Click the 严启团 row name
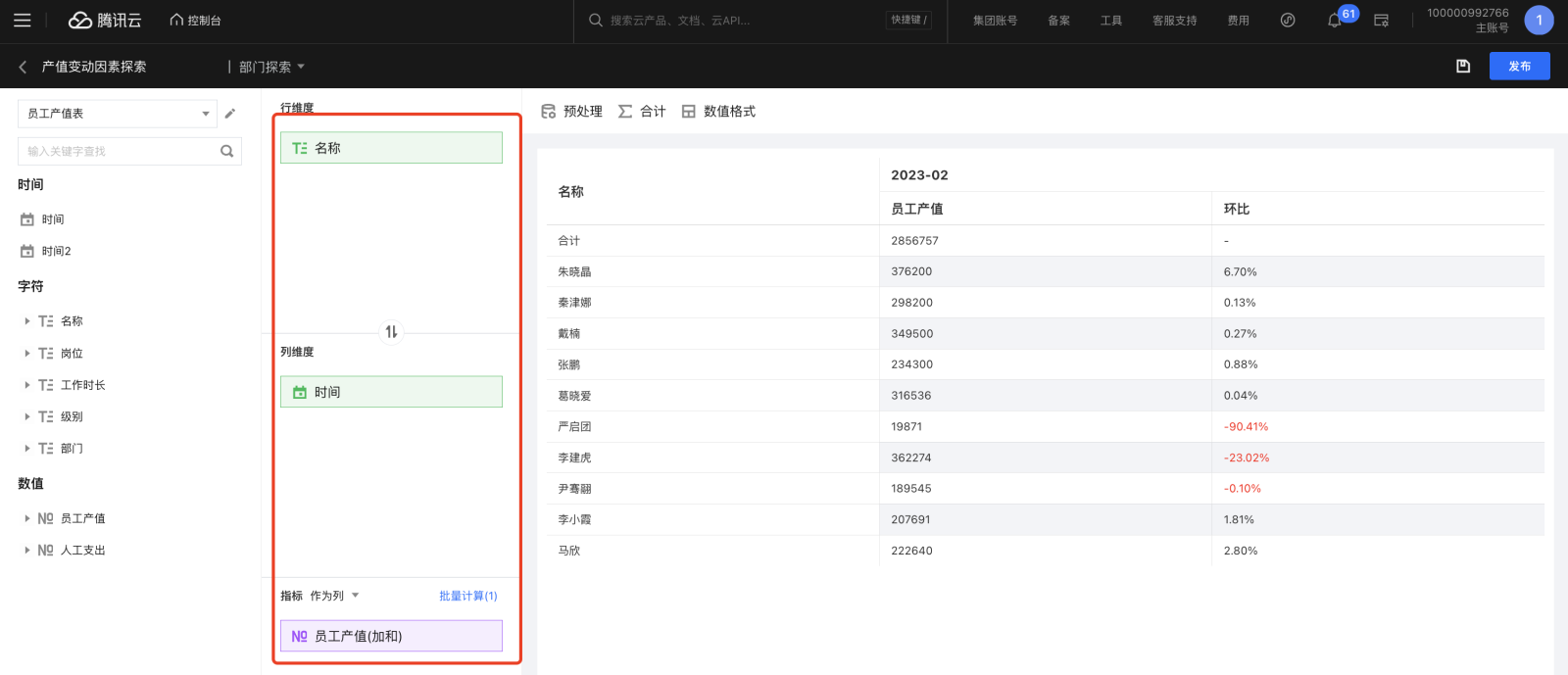This screenshot has width=1568, height=675. pyautogui.click(x=574, y=426)
